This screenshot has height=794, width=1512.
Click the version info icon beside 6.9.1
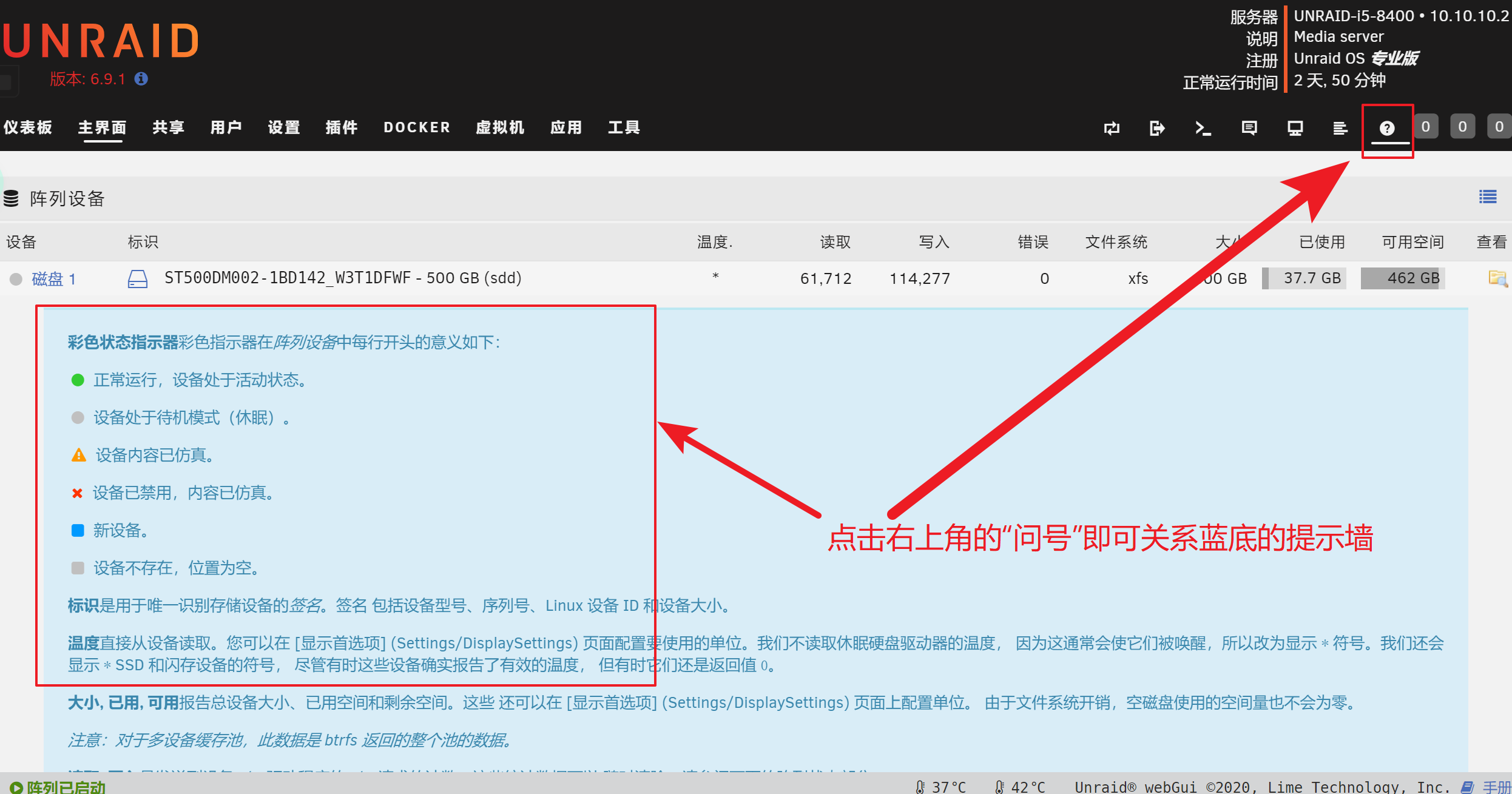[141, 79]
